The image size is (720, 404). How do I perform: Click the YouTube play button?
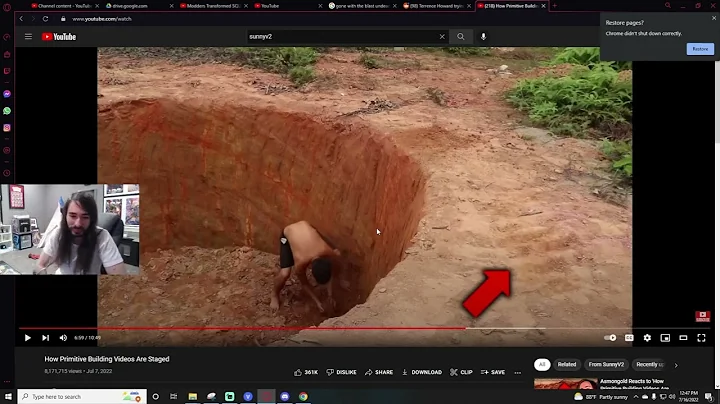pos(28,338)
